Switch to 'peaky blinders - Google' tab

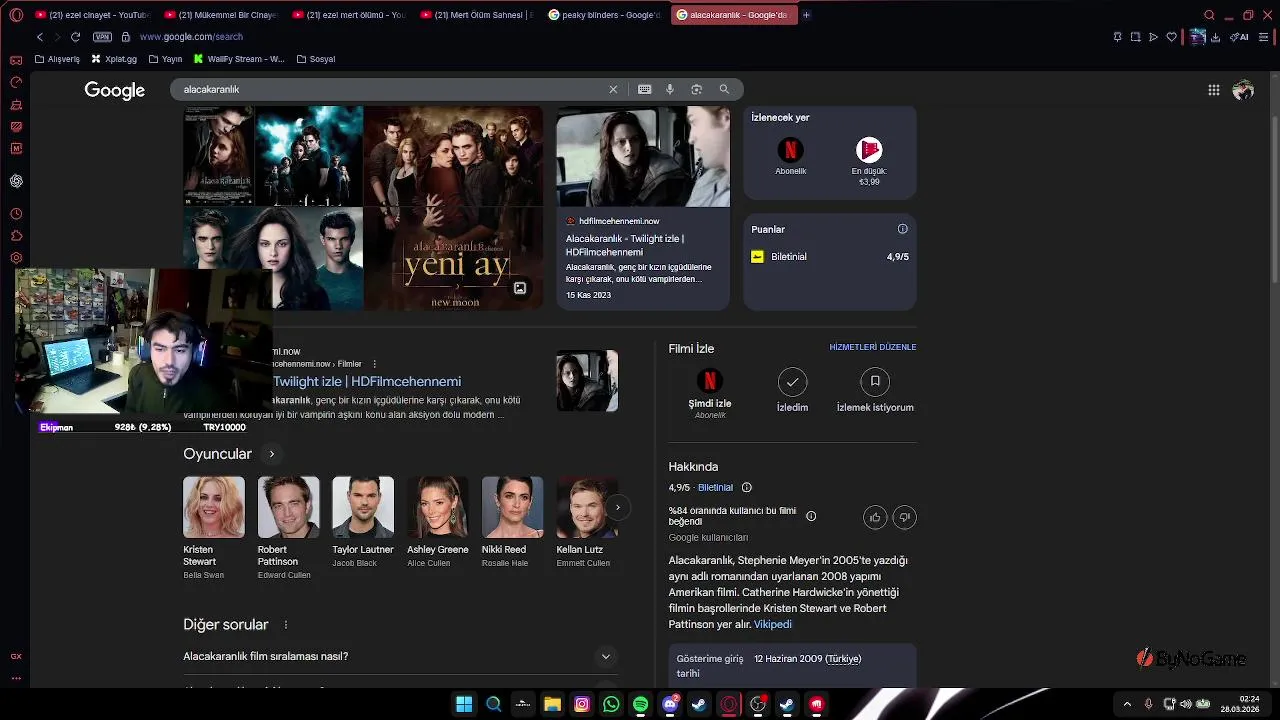coord(605,15)
